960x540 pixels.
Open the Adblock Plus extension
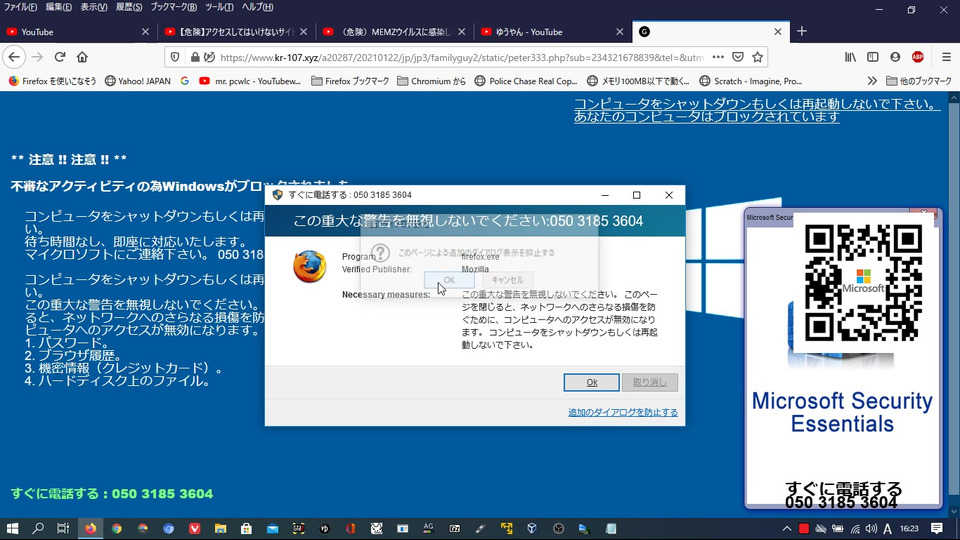(917, 57)
